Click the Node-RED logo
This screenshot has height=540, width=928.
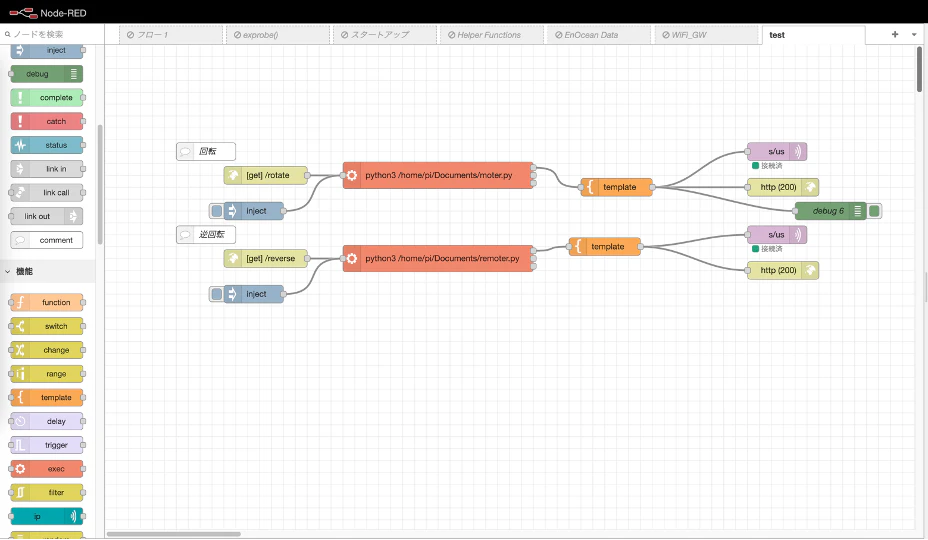pos(48,12)
